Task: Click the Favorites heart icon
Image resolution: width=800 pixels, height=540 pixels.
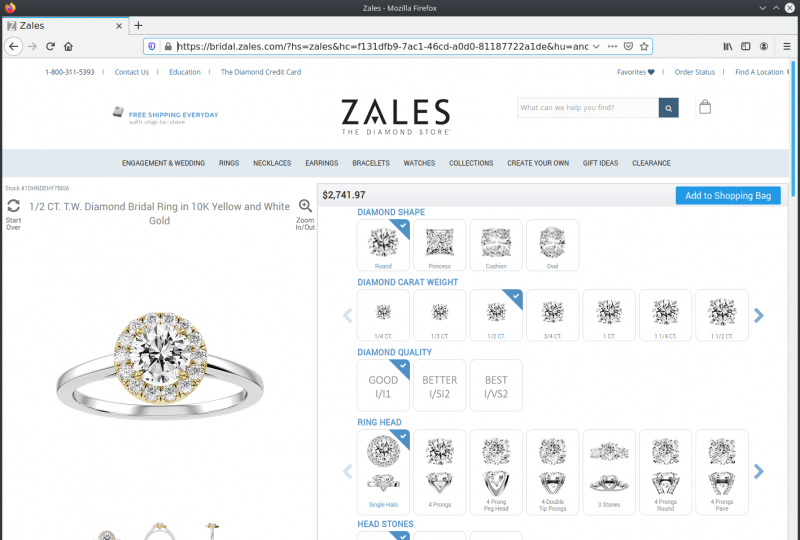Action: click(651, 72)
